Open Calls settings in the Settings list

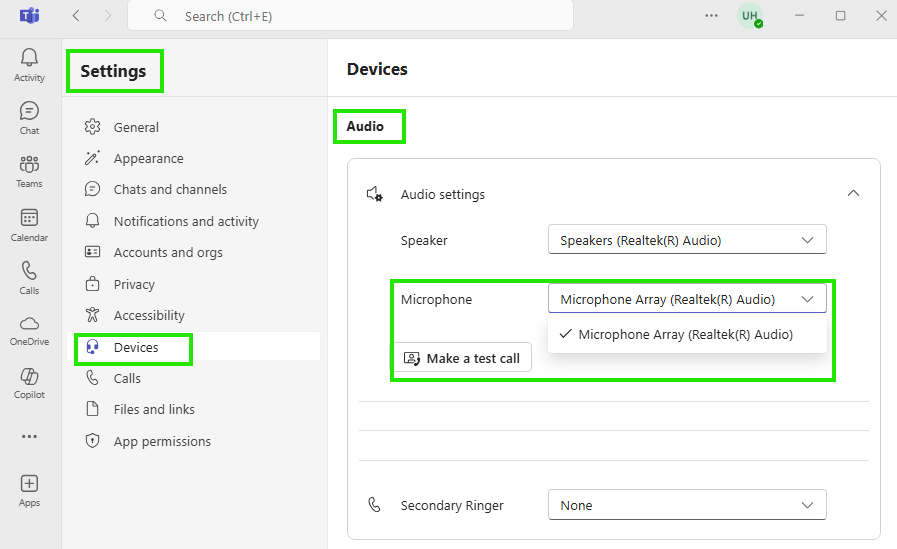click(x=127, y=378)
